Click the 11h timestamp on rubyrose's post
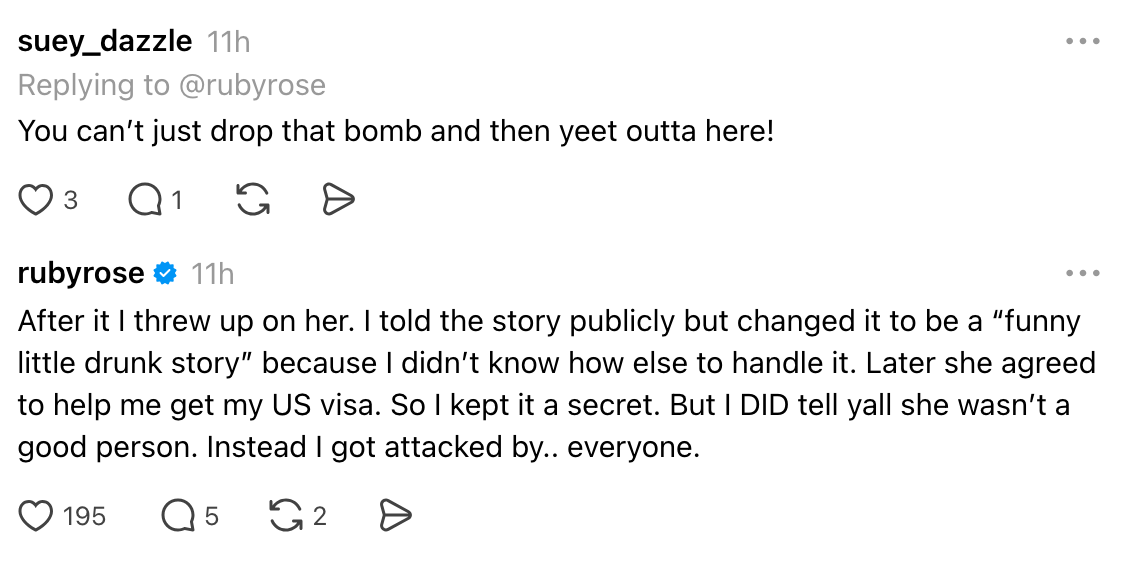The image size is (1128, 564). pyautogui.click(x=213, y=273)
